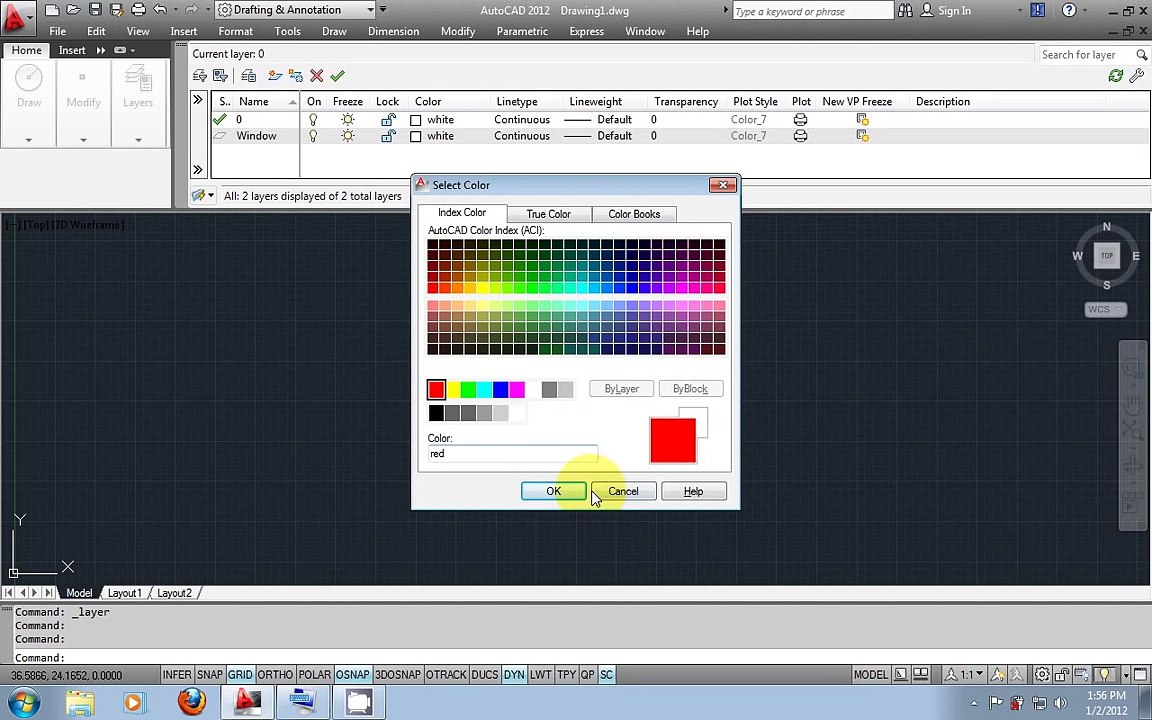Select the magenta standard color swatch

pyautogui.click(x=516, y=389)
